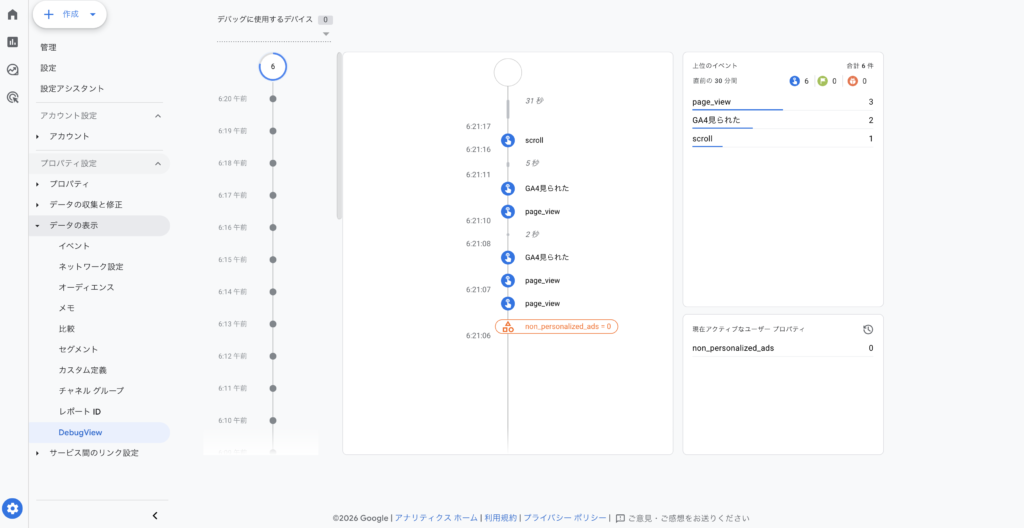This screenshot has height=528, width=1024.
Task: Select the 6:17 午前 minute marker
Action: tap(273, 195)
